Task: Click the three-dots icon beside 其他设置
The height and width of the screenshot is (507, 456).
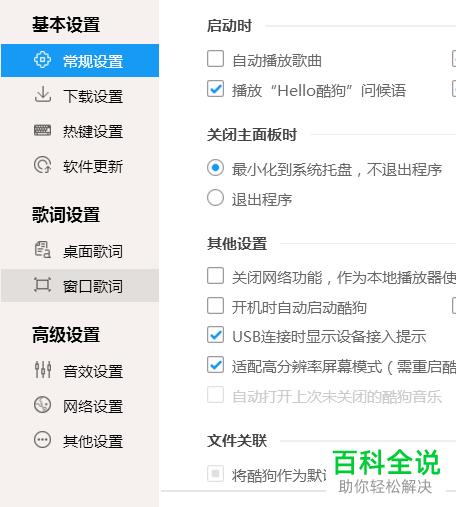Action: [43, 440]
